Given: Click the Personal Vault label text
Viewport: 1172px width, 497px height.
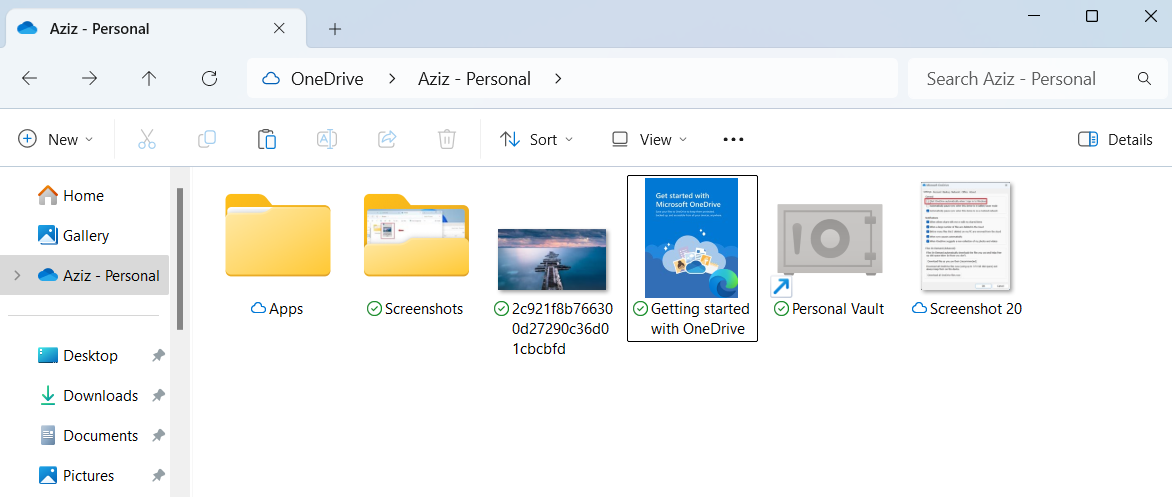Looking at the screenshot, I should (x=838, y=309).
